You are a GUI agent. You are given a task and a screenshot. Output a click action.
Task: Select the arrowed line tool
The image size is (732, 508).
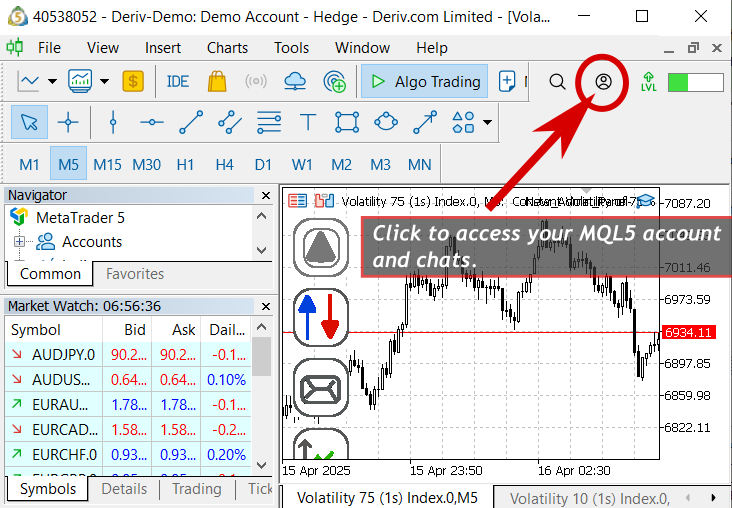tap(425, 122)
